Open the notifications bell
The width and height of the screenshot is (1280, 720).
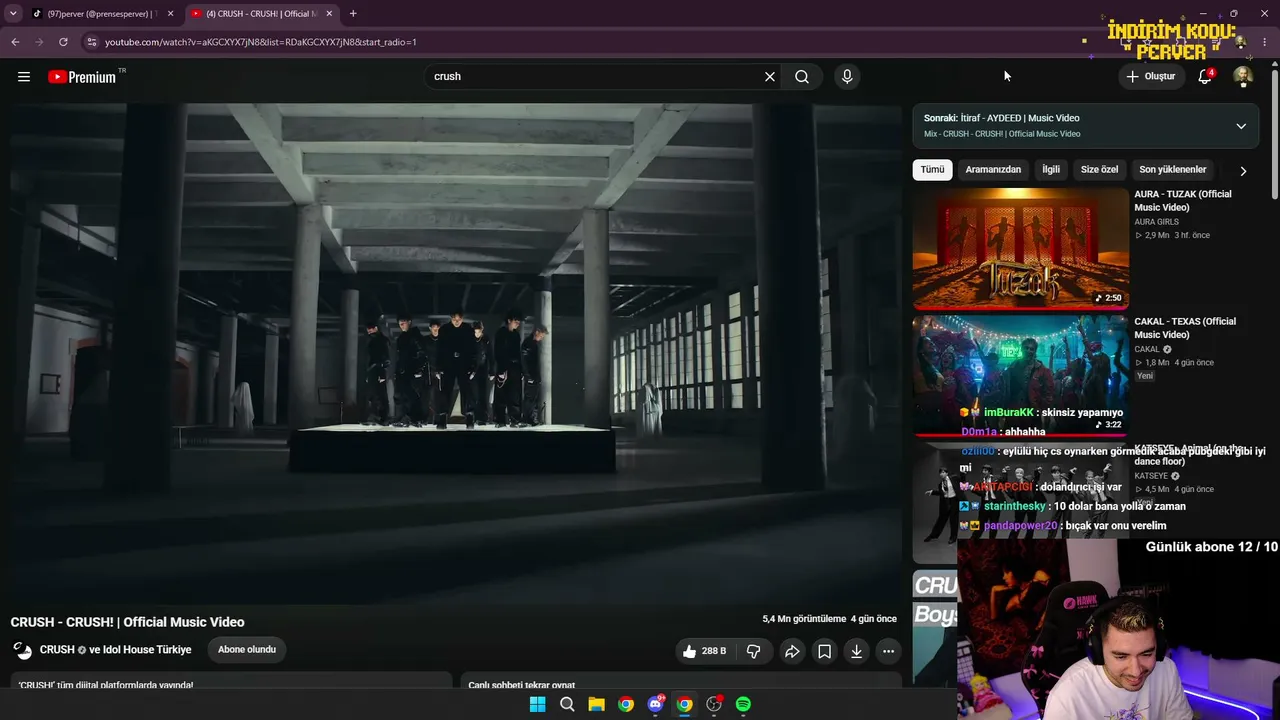pyautogui.click(x=1206, y=76)
